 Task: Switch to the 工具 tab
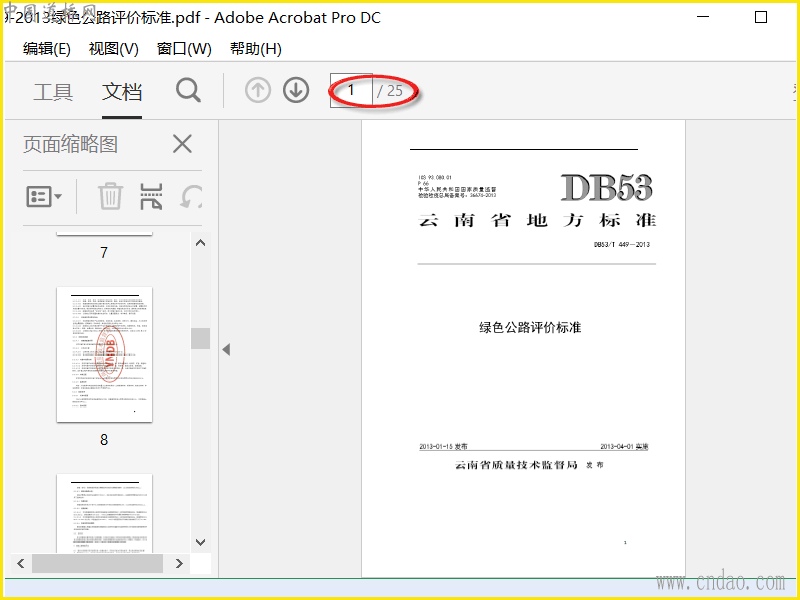(53, 92)
